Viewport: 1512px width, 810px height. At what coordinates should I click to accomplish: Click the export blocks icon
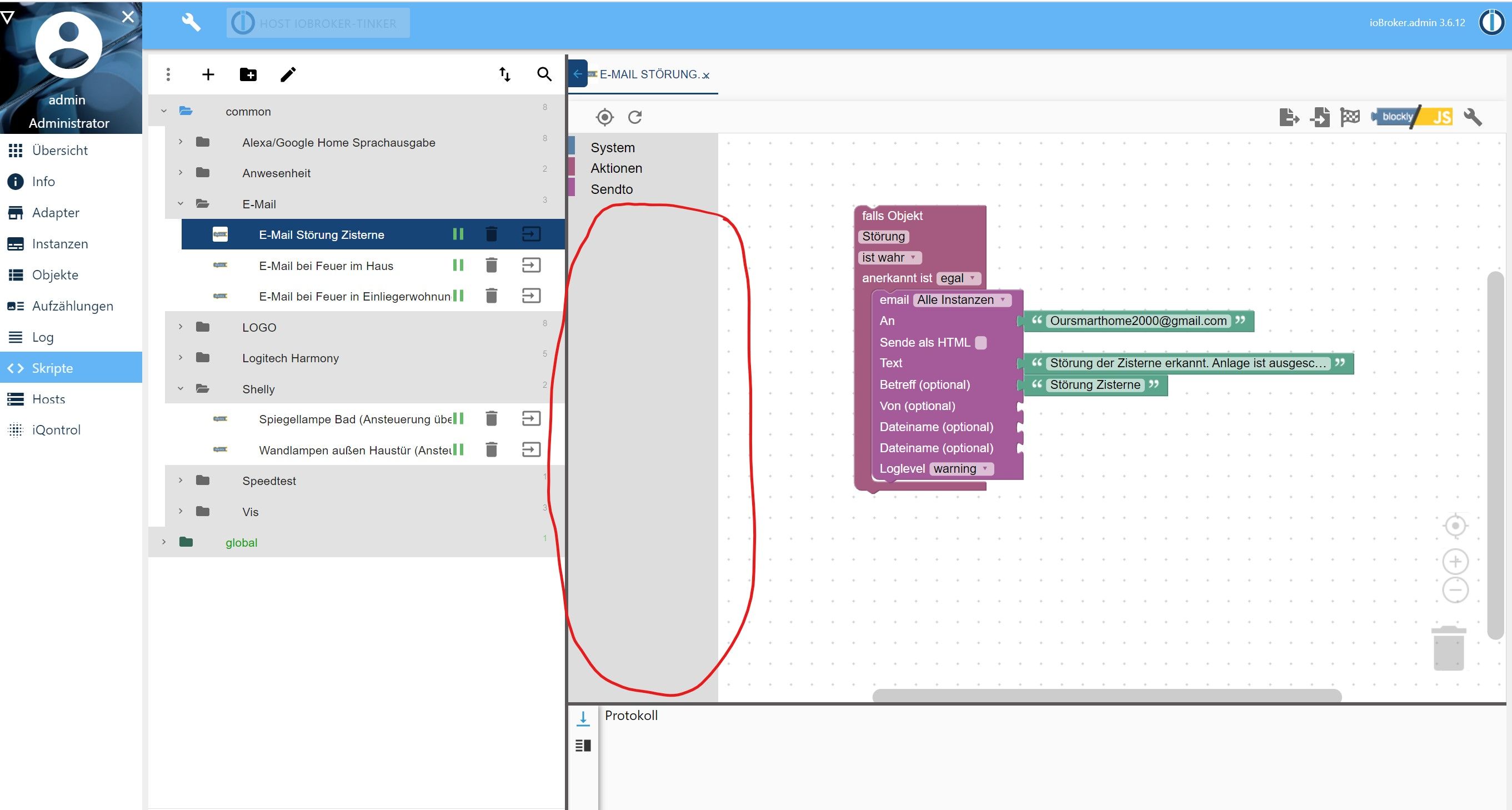click(x=1288, y=117)
